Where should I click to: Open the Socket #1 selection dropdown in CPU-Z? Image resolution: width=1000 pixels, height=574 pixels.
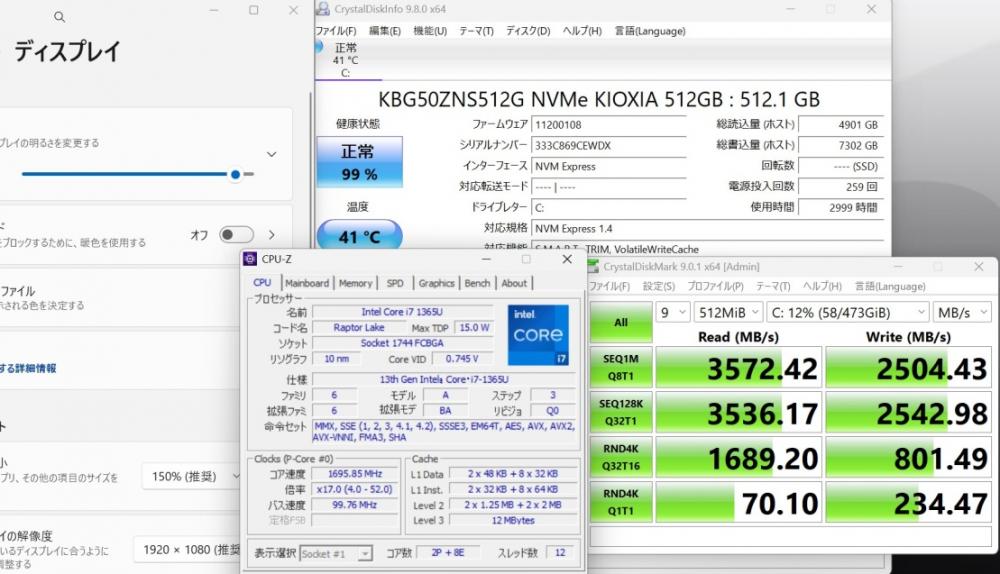coord(335,554)
